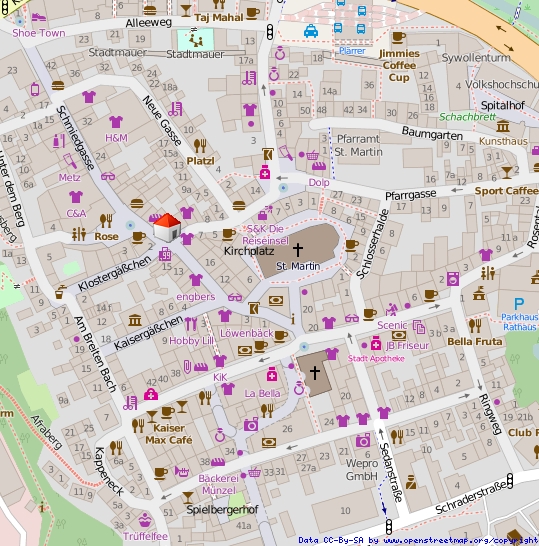Open the openstreetmap.org copyright link

[x=460, y=540]
